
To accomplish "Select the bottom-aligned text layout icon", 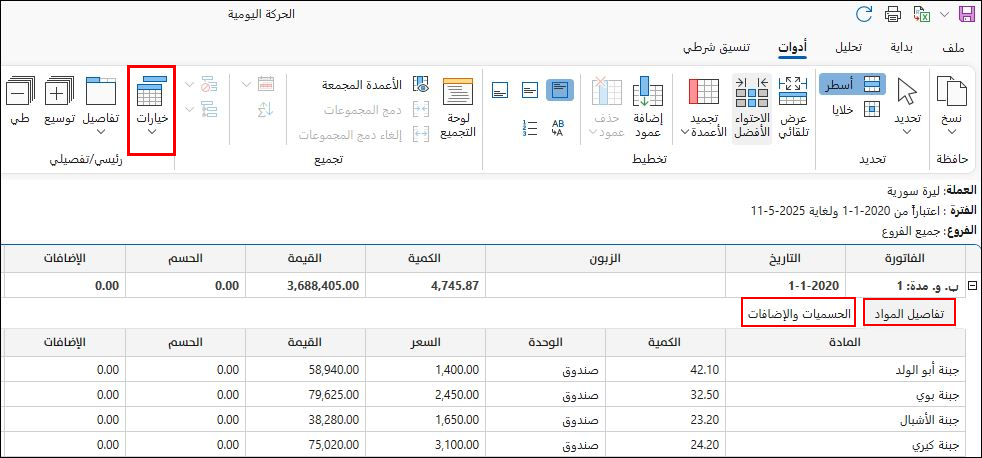I will [500, 90].
